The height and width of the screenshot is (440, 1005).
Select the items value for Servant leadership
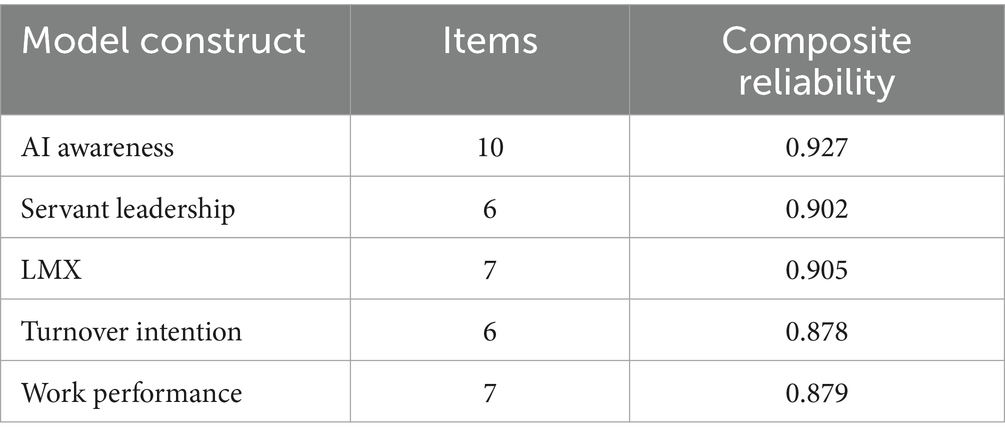[490, 209]
